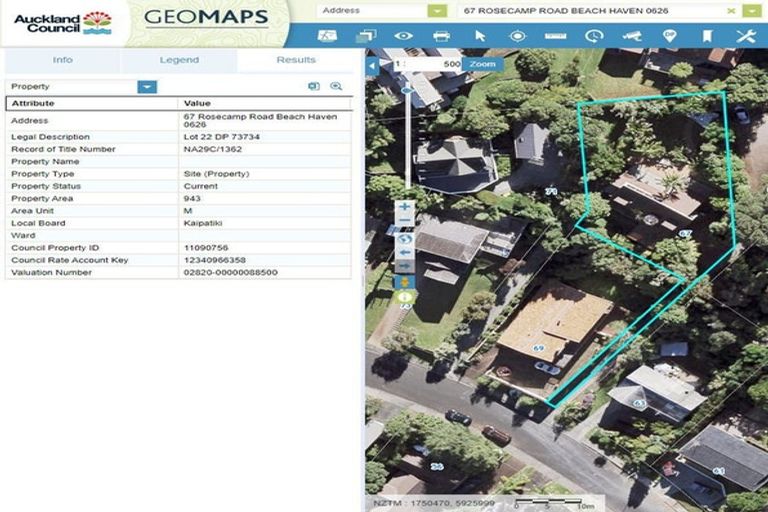Click the Legal Description attribute label
This screenshot has width=768, height=512.
point(50,137)
